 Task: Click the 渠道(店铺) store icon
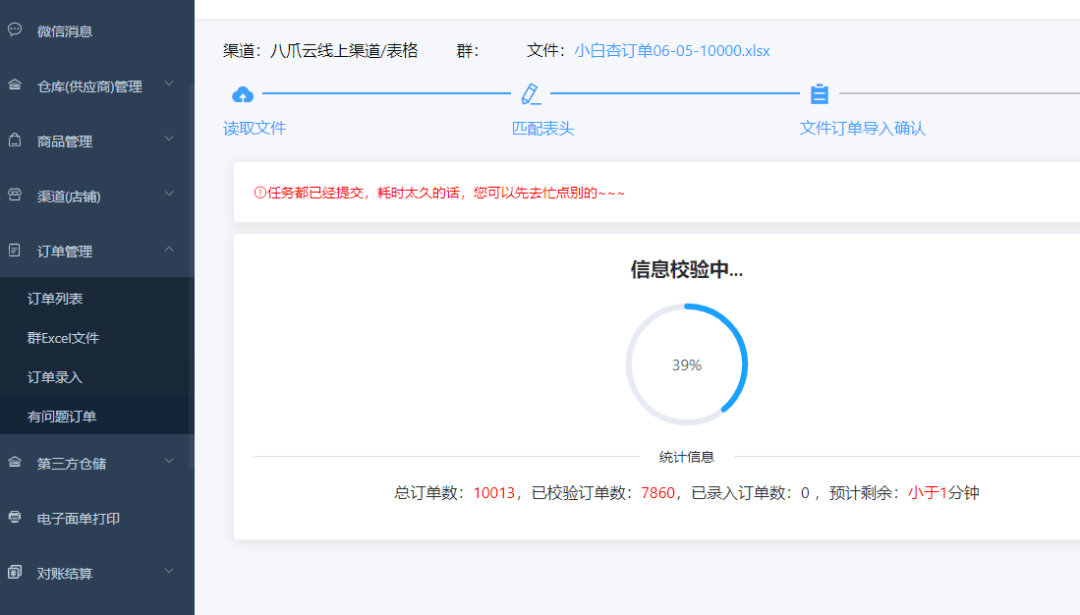[15, 195]
